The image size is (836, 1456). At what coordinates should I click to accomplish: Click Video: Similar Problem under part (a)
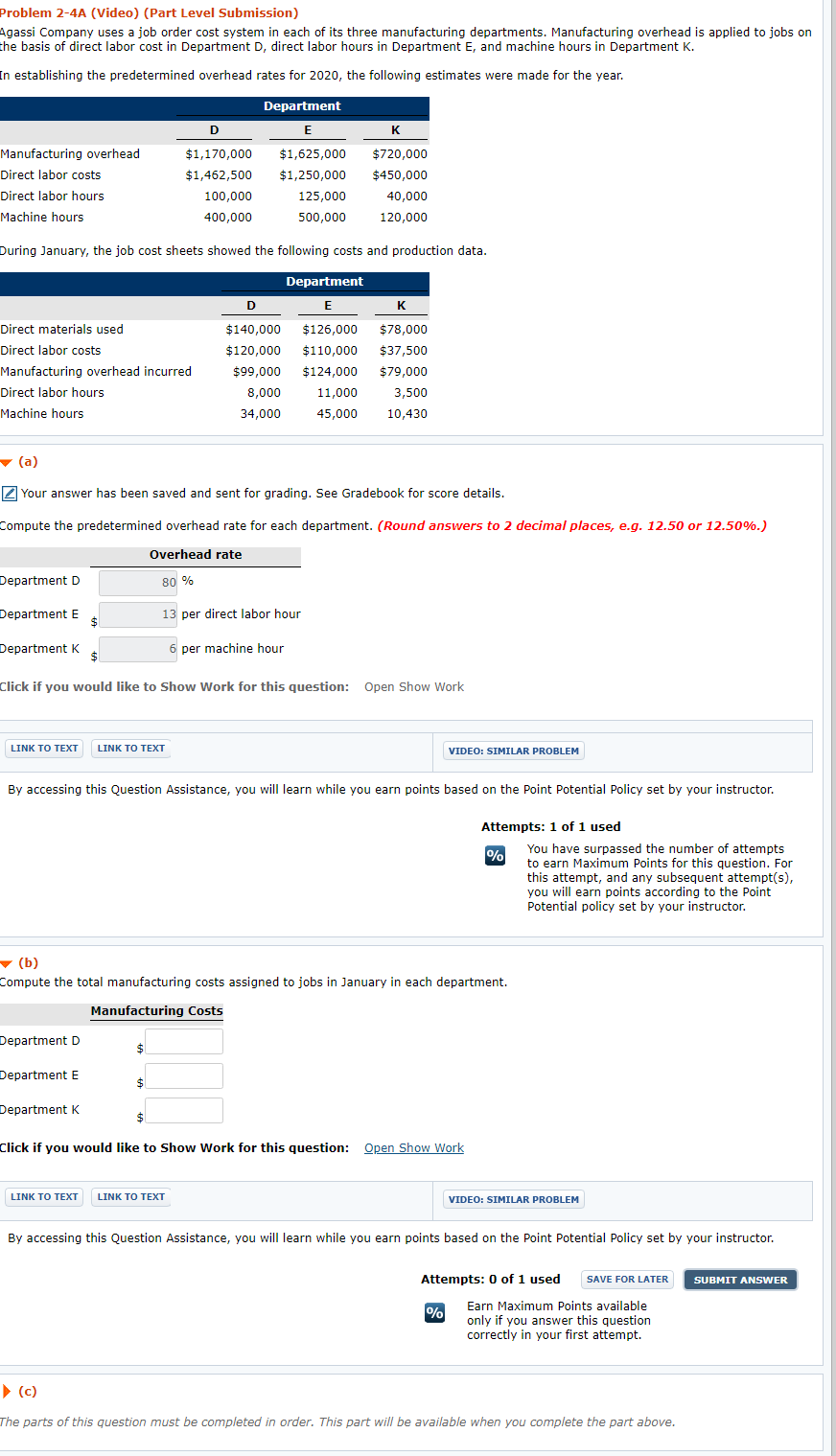click(513, 751)
